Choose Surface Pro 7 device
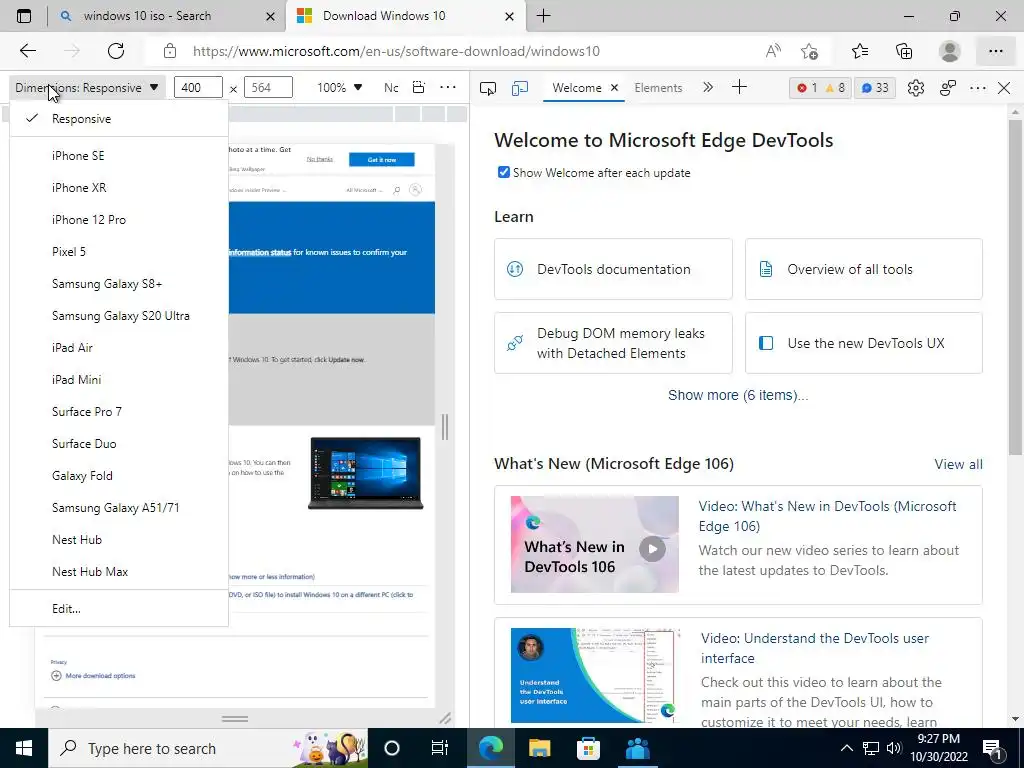The image size is (1024, 768). pos(119,411)
